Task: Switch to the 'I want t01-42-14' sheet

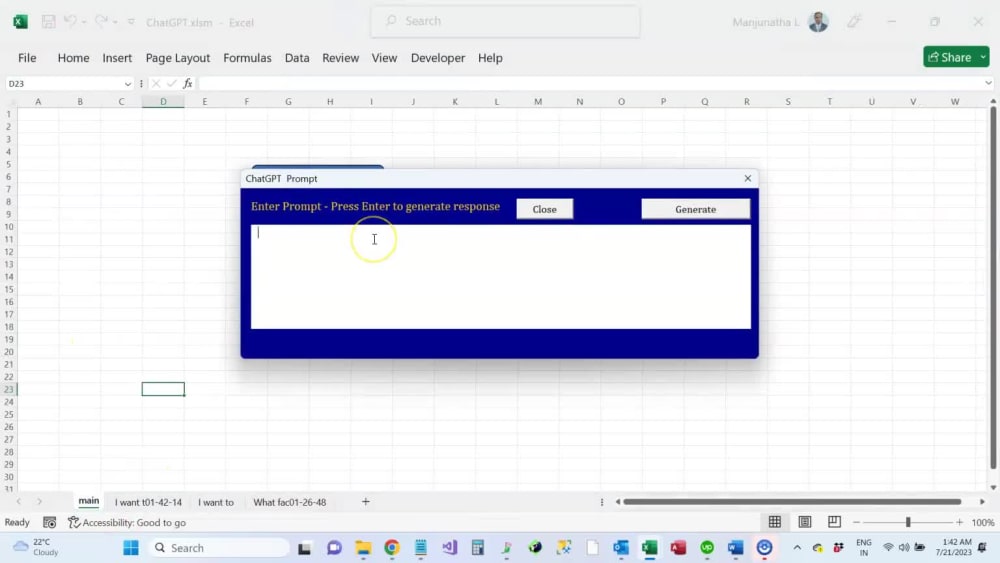Action: (x=149, y=502)
